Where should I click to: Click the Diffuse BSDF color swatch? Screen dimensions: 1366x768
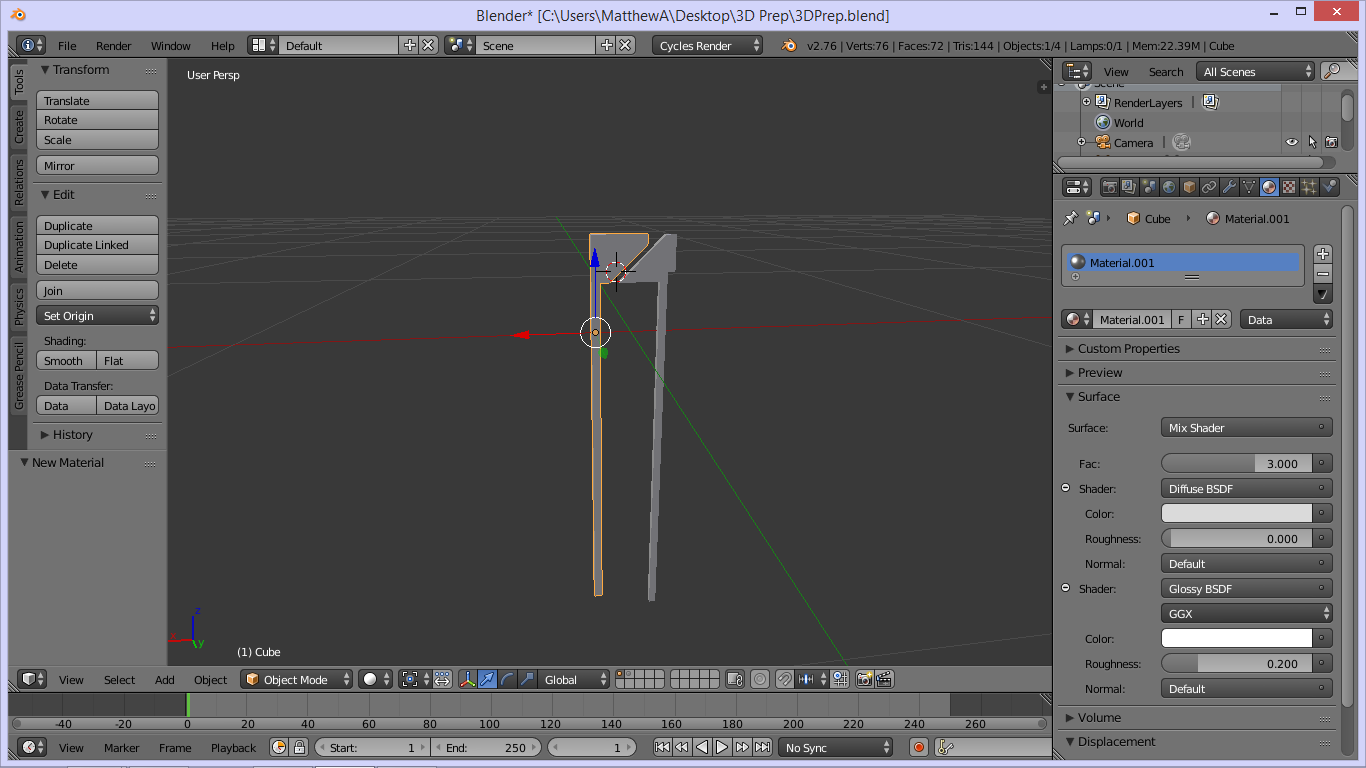(1236, 513)
